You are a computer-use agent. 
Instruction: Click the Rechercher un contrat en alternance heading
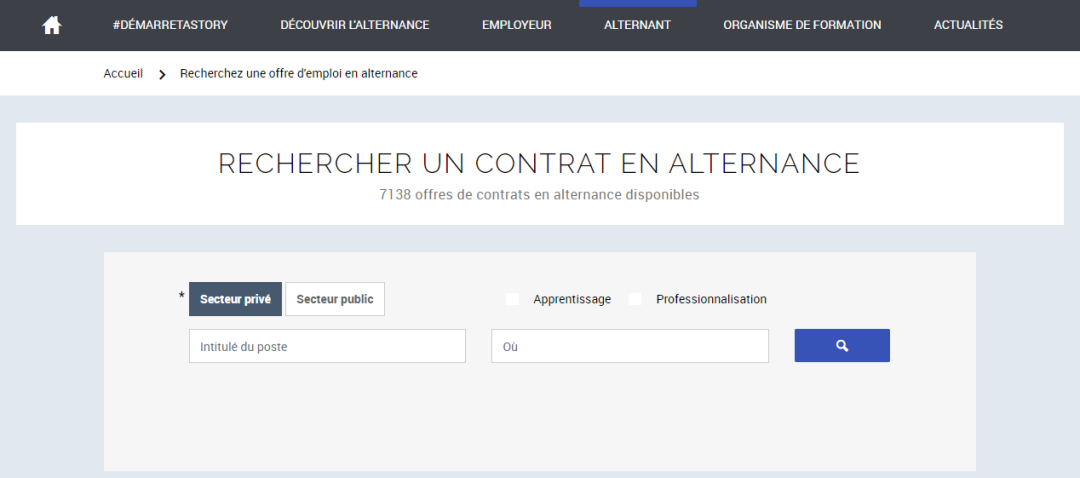tap(539, 164)
